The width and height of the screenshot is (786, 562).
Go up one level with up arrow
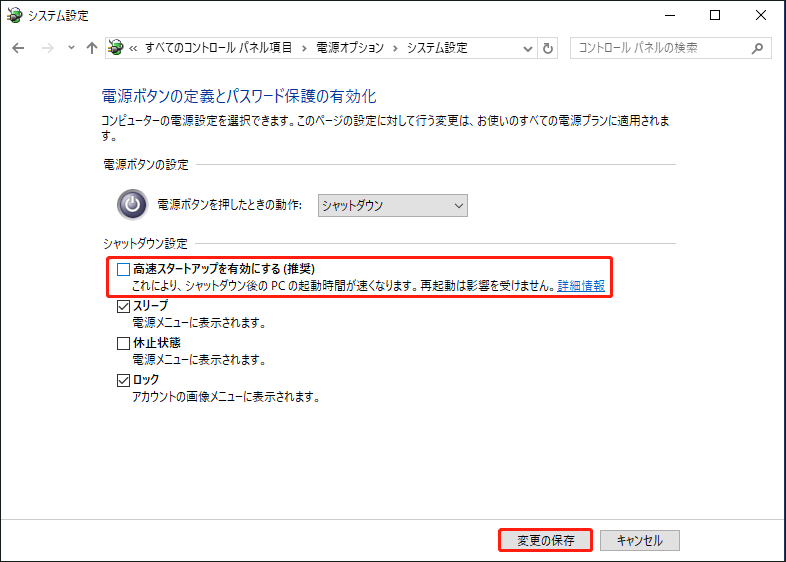pyautogui.click(x=91, y=48)
